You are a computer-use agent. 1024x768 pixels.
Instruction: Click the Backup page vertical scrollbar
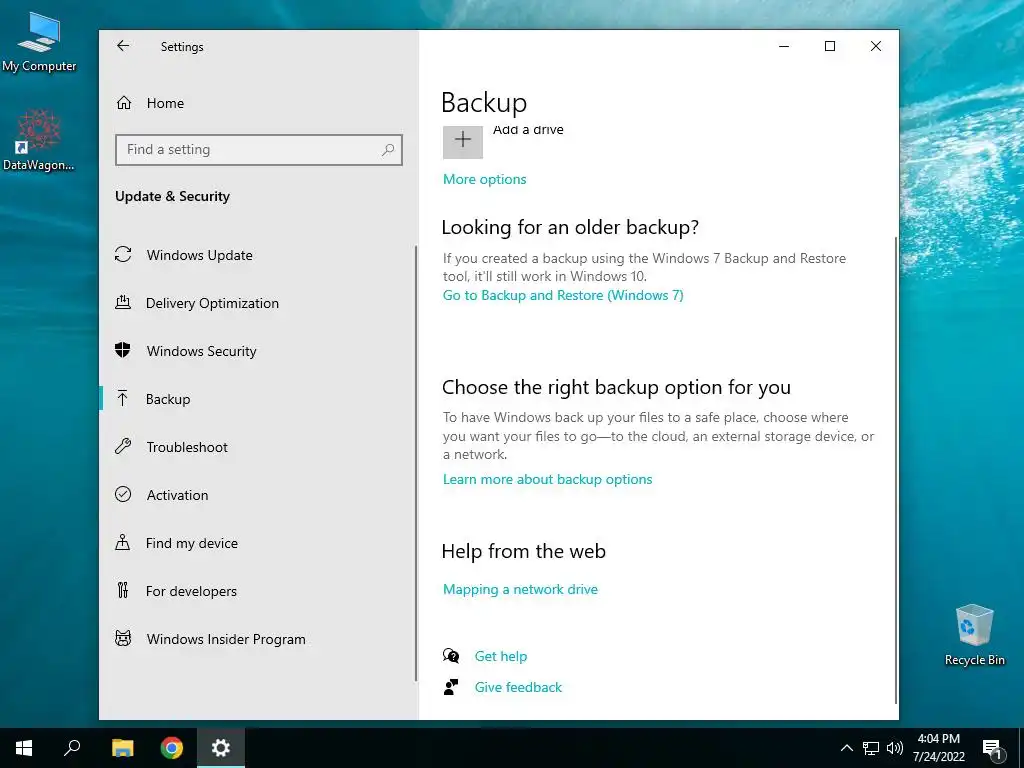tap(896, 470)
